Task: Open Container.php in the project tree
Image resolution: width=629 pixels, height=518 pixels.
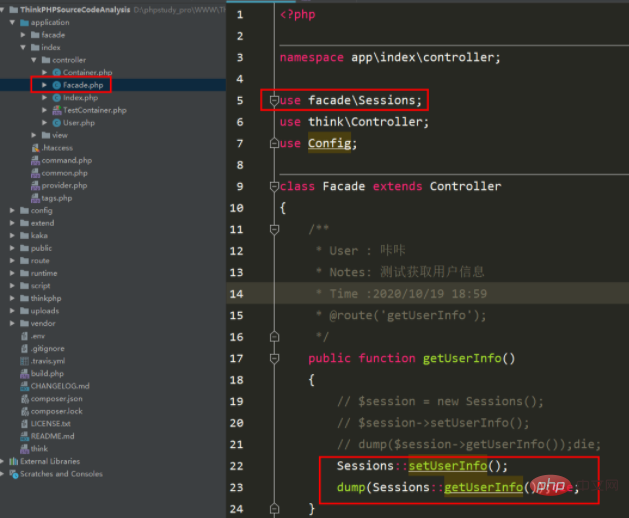Action: 87,72
